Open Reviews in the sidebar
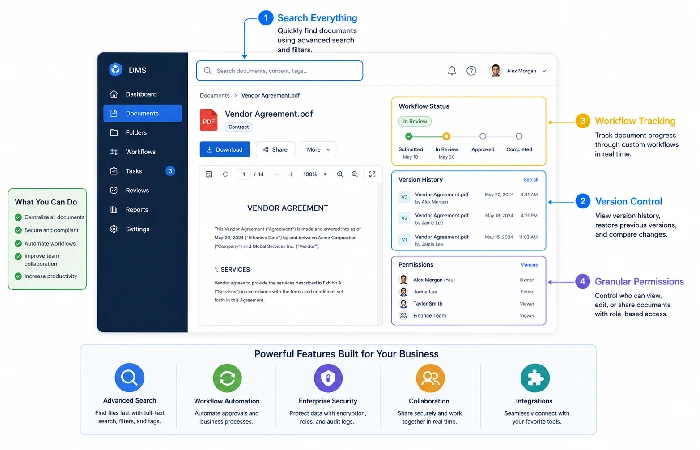Screen dimensions: 700x450 click(x=142, y=190)
